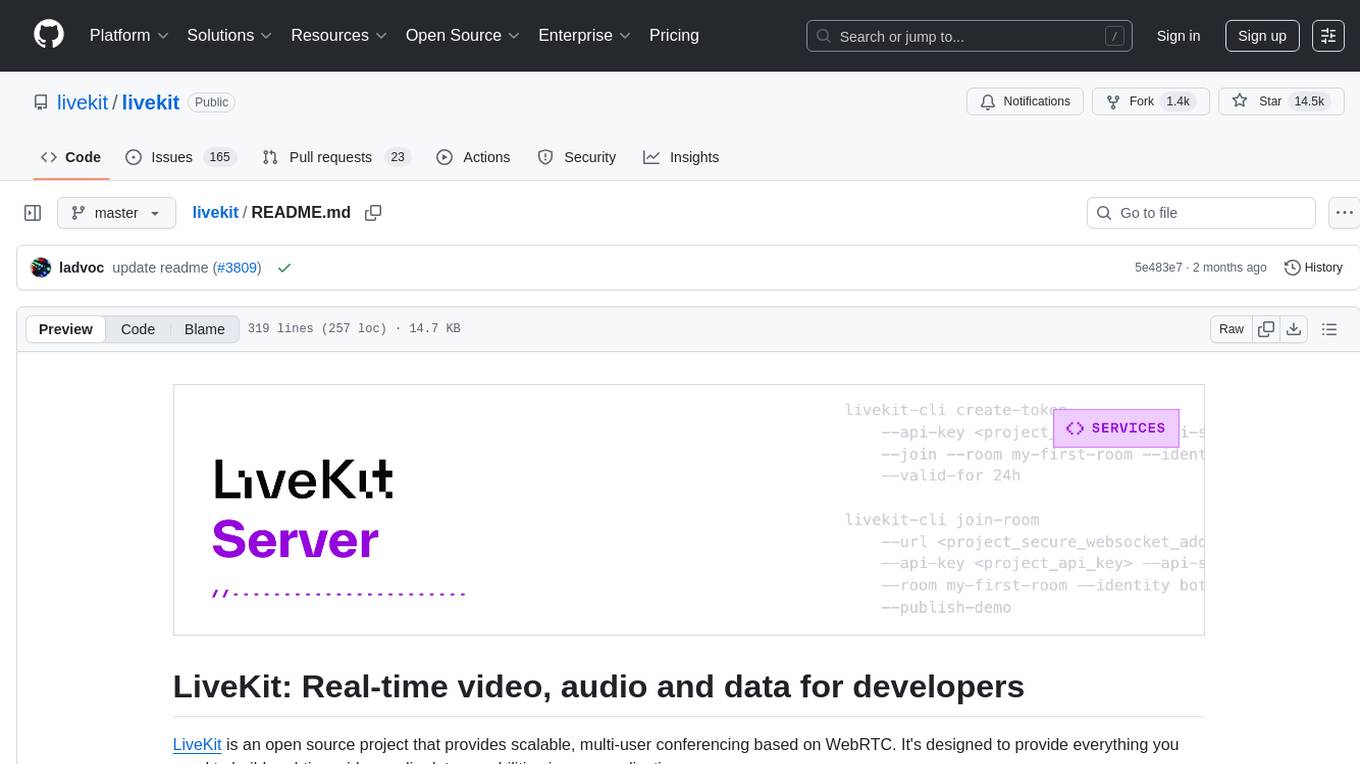Image resolution: width=1360 pixels, height=764 pixels.
Task: Open the livekit owner link
Action: click(83, 102)
